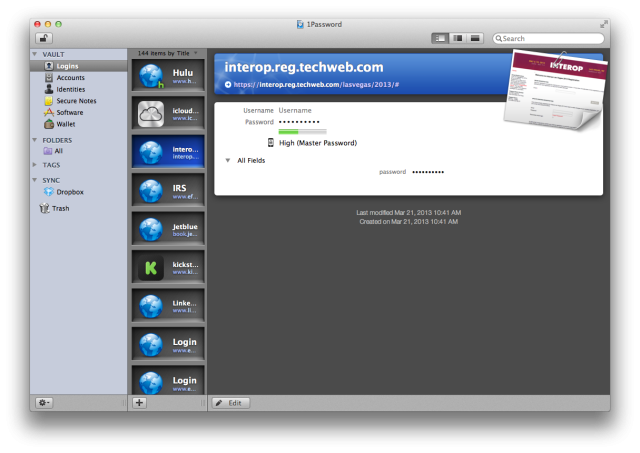Open the INTEROP page preview thumbnail
The width and height of the screenshot is (640, 453).
pos(555,90)
